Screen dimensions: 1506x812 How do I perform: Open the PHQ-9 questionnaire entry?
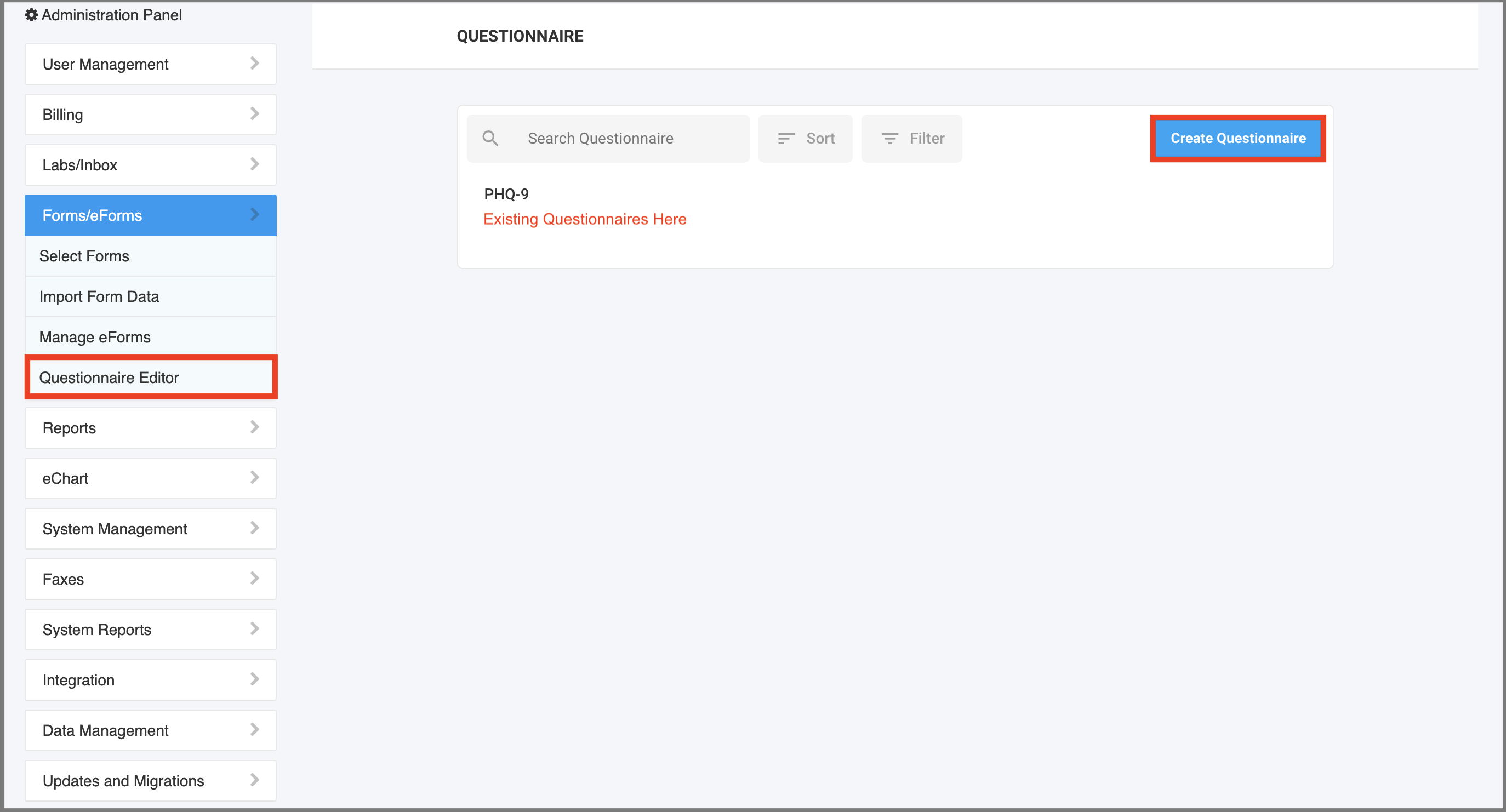click(506, 194)
